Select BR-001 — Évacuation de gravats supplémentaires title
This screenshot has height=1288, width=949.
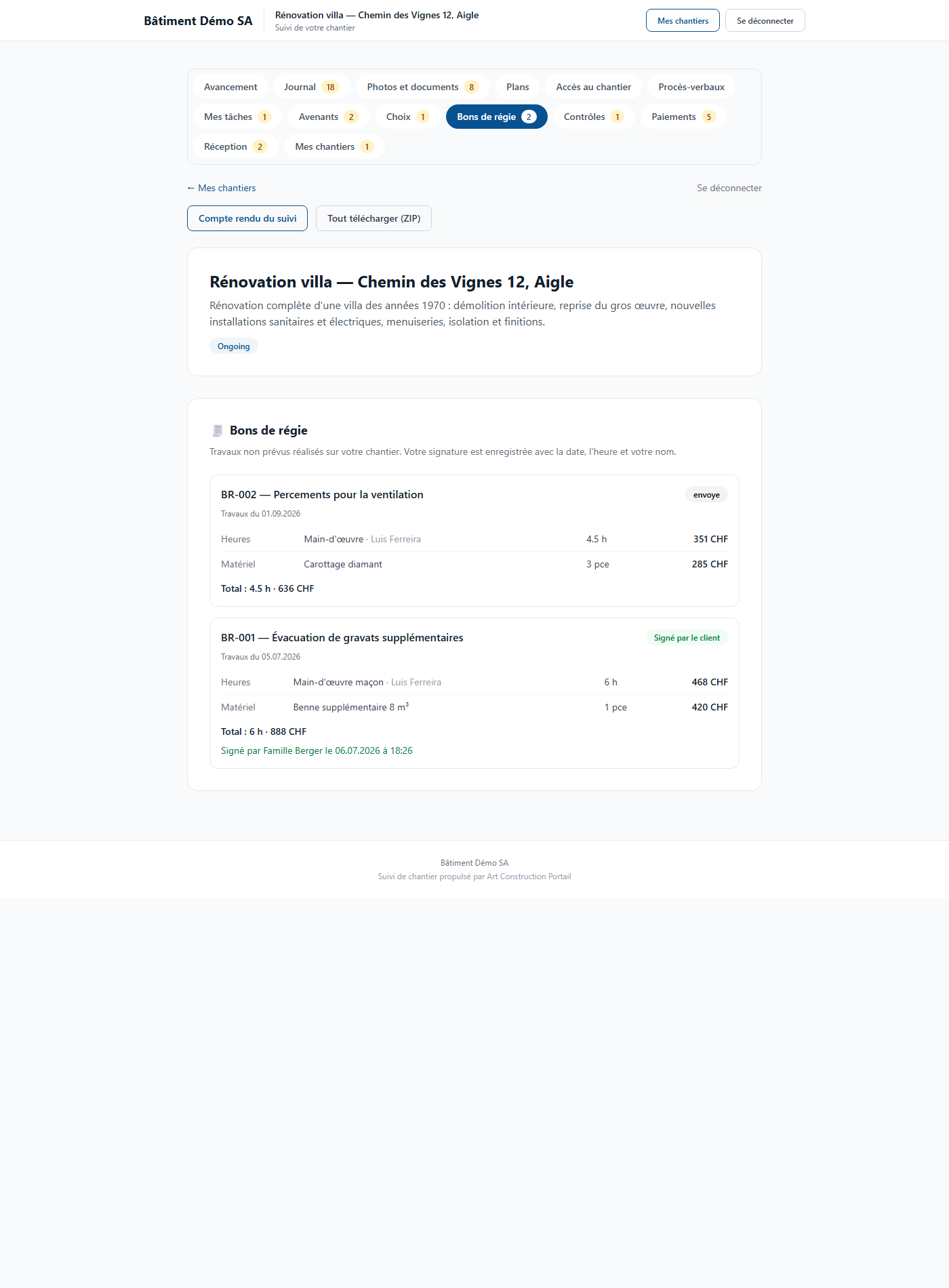[x=342, y=638]
